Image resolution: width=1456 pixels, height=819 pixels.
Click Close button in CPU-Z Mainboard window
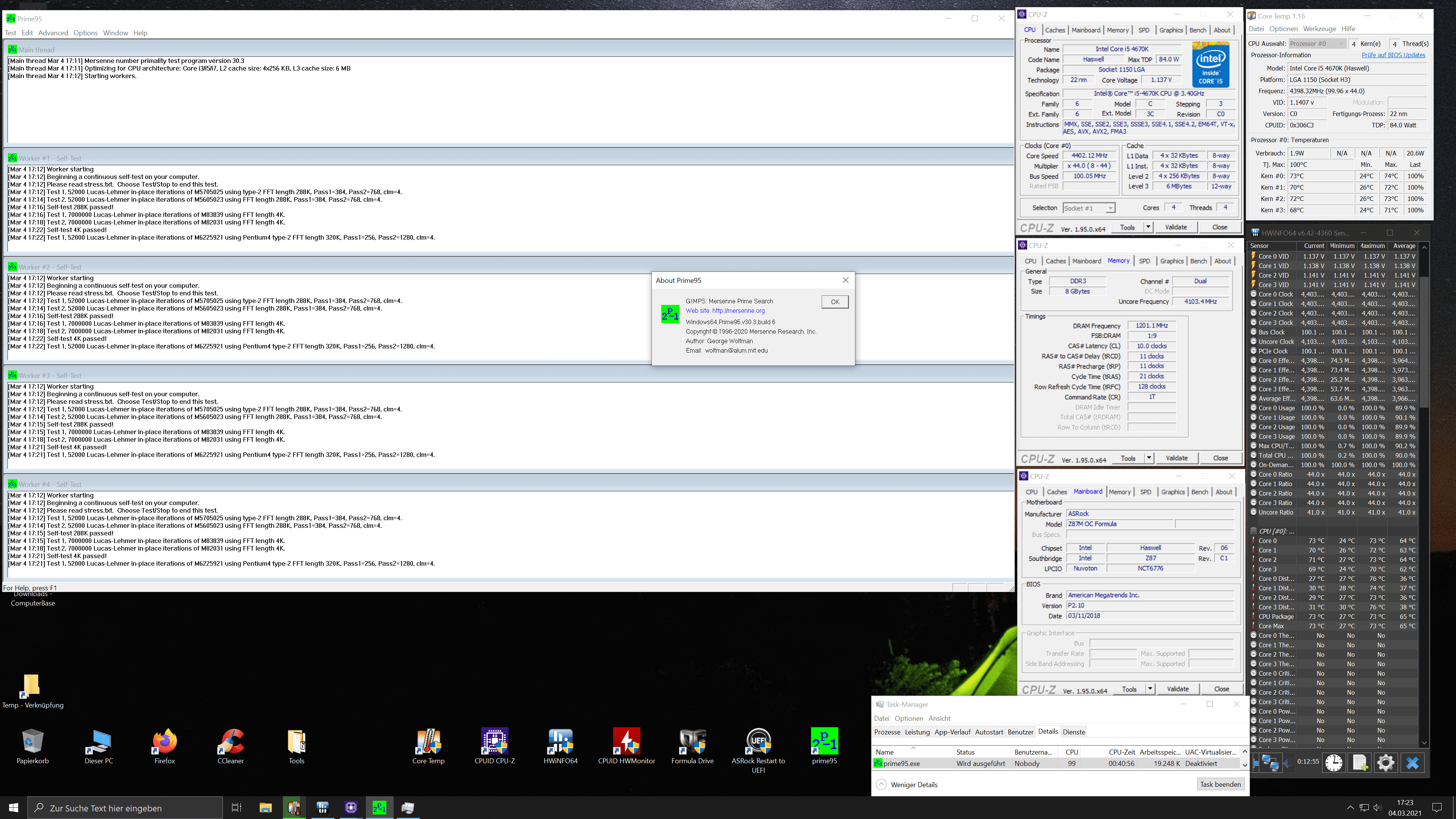click(x=1221, y=689)
